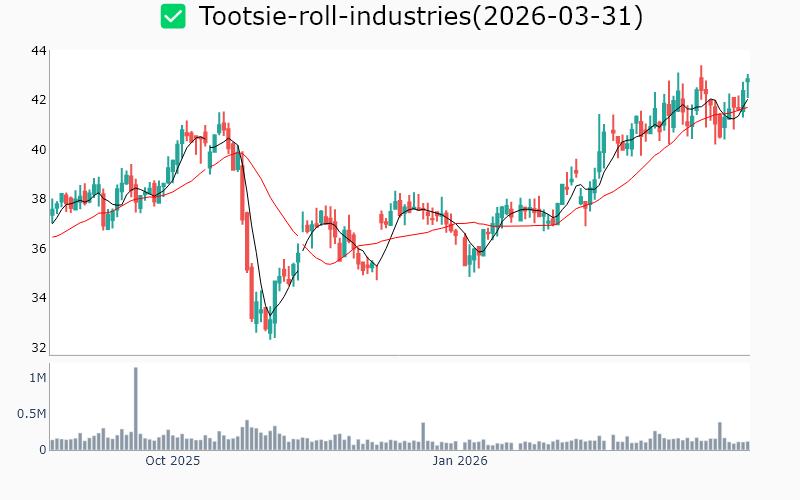Screen dimensions: 800x500
Task: Select the 0.5M volume axis label
Action: click(x=32, y=414)
